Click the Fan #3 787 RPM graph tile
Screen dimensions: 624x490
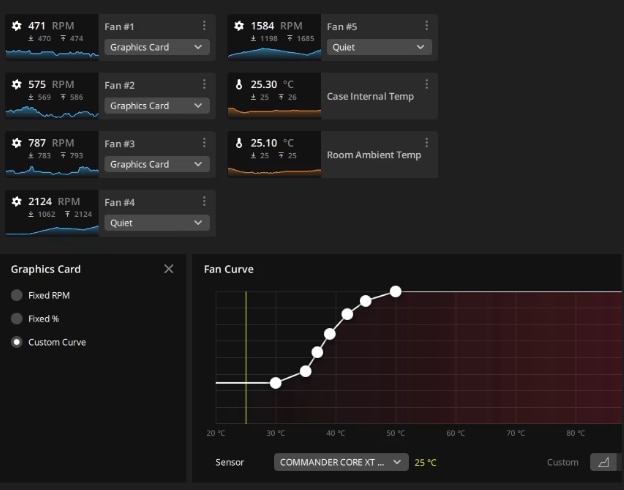[x=52, y=154]
